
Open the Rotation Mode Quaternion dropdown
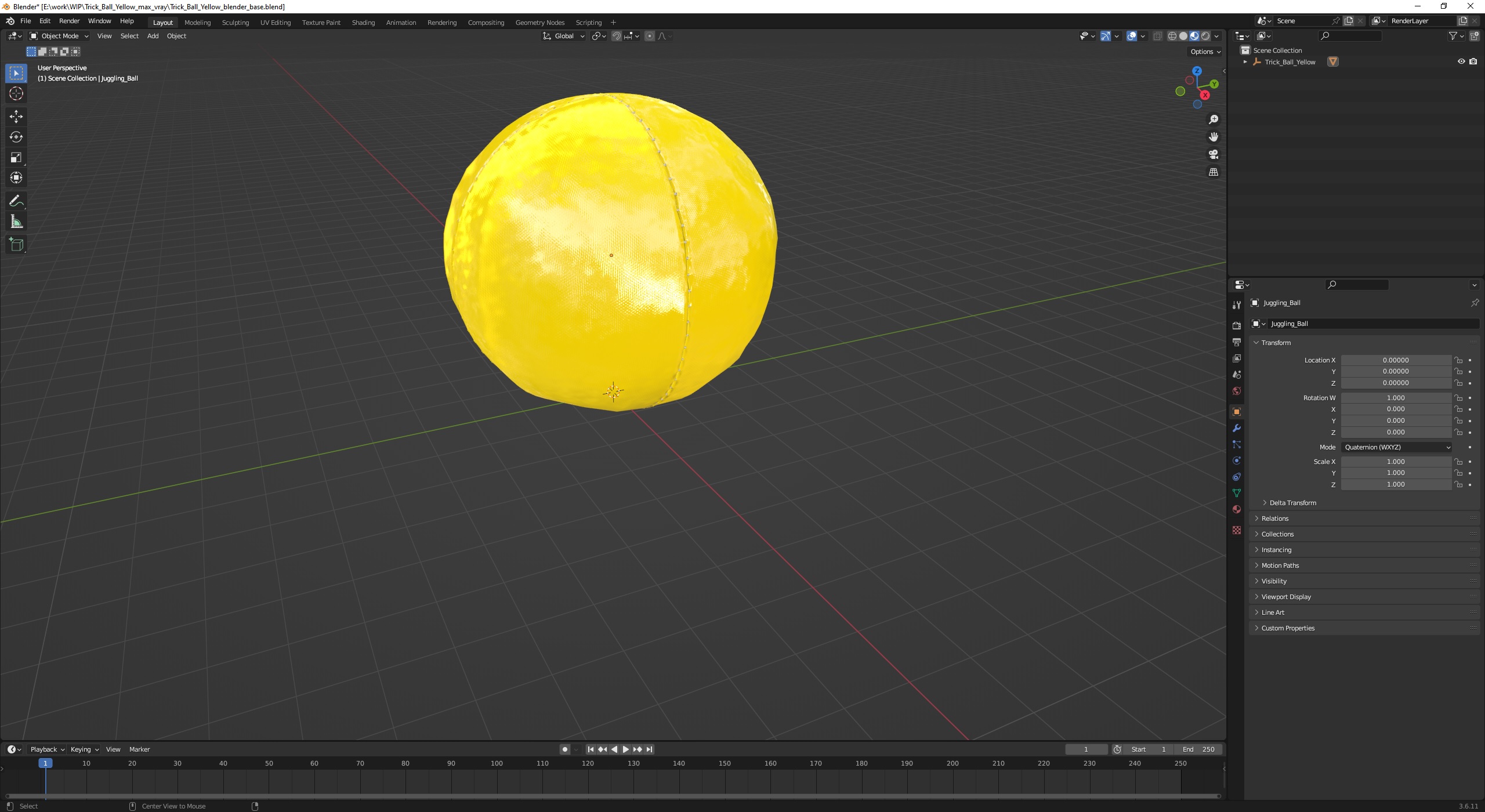(x=1396, y=447)
